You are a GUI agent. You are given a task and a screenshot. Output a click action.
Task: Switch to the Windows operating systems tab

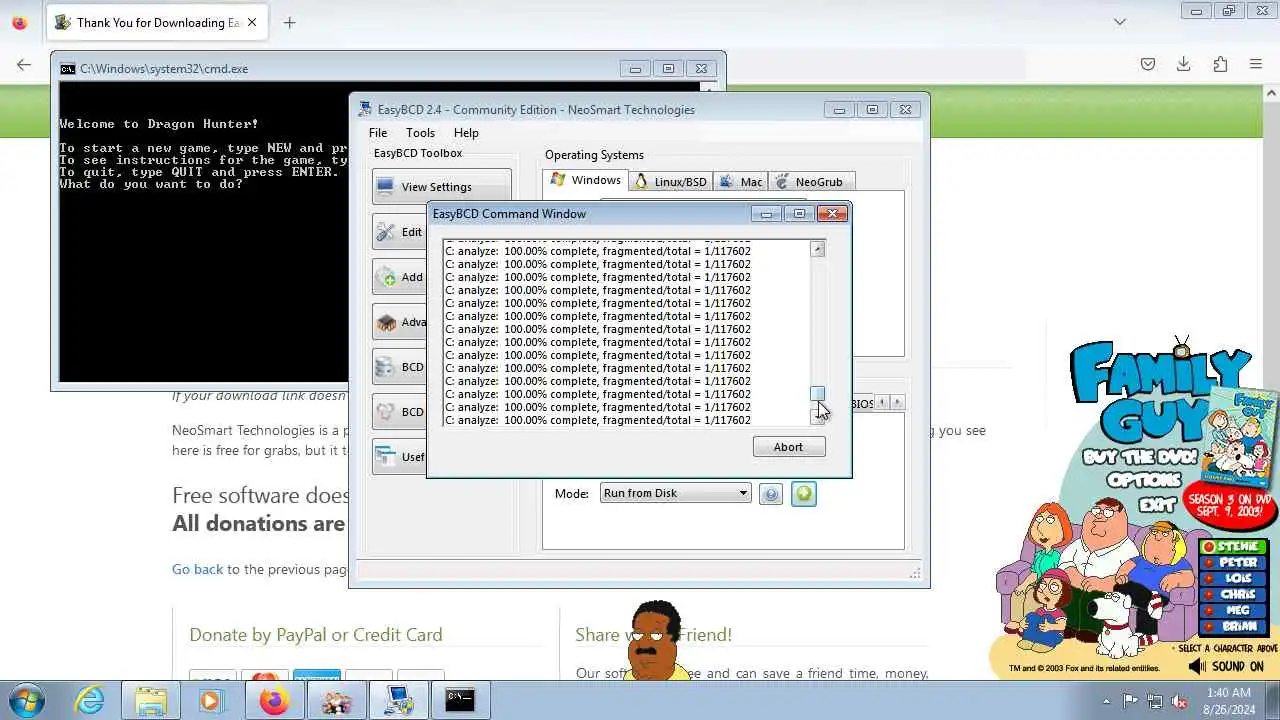click(585, 181)
